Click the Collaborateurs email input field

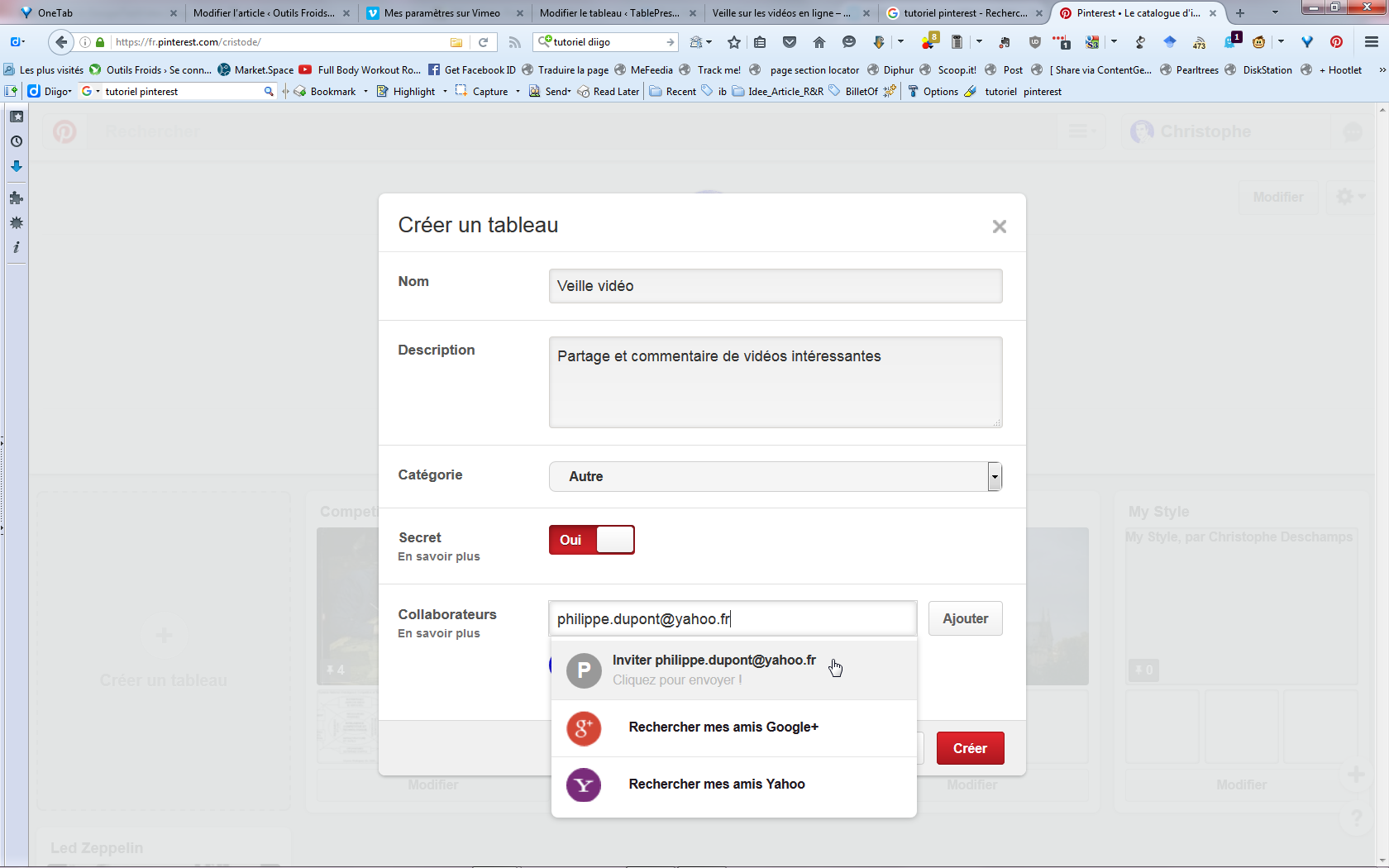coord(733,618)
